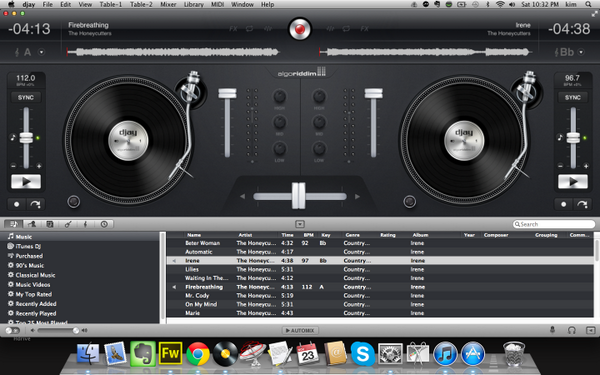600x375 pixels.
Task: Sort library by BPM column
Action: click(308, 235)
